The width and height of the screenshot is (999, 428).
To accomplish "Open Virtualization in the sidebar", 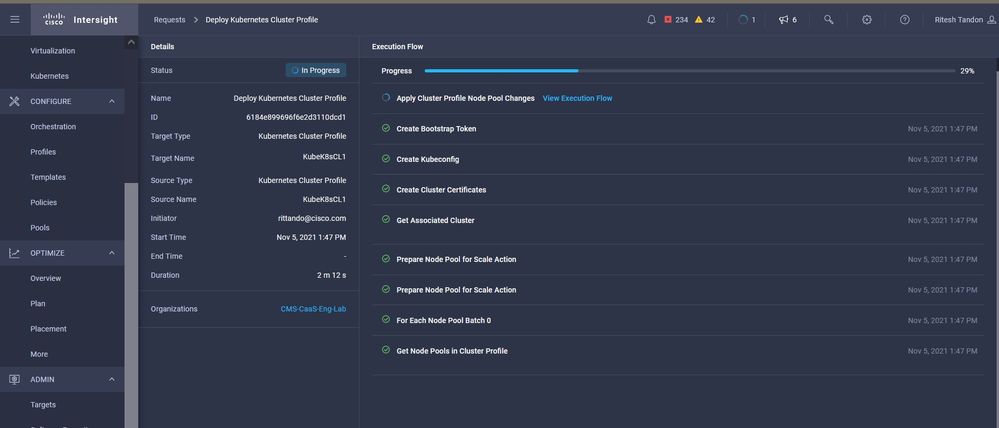I will click(x=53, y=51).
